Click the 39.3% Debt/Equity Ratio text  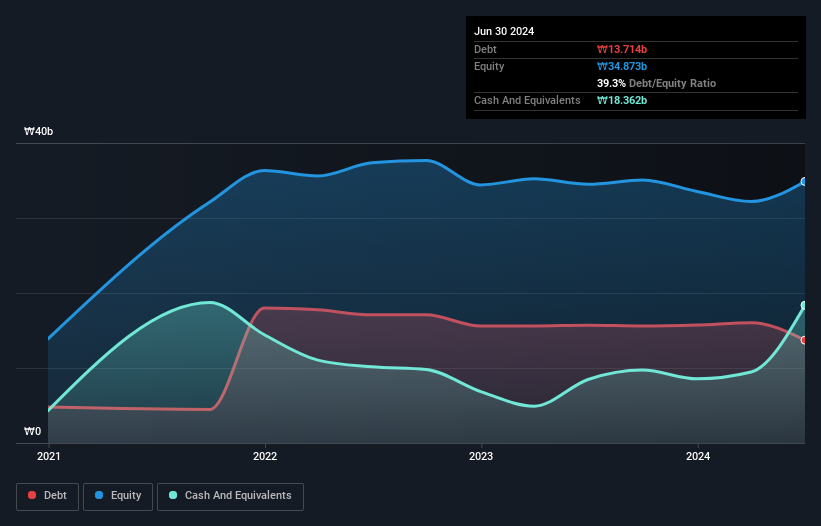[x=656, y=83]
